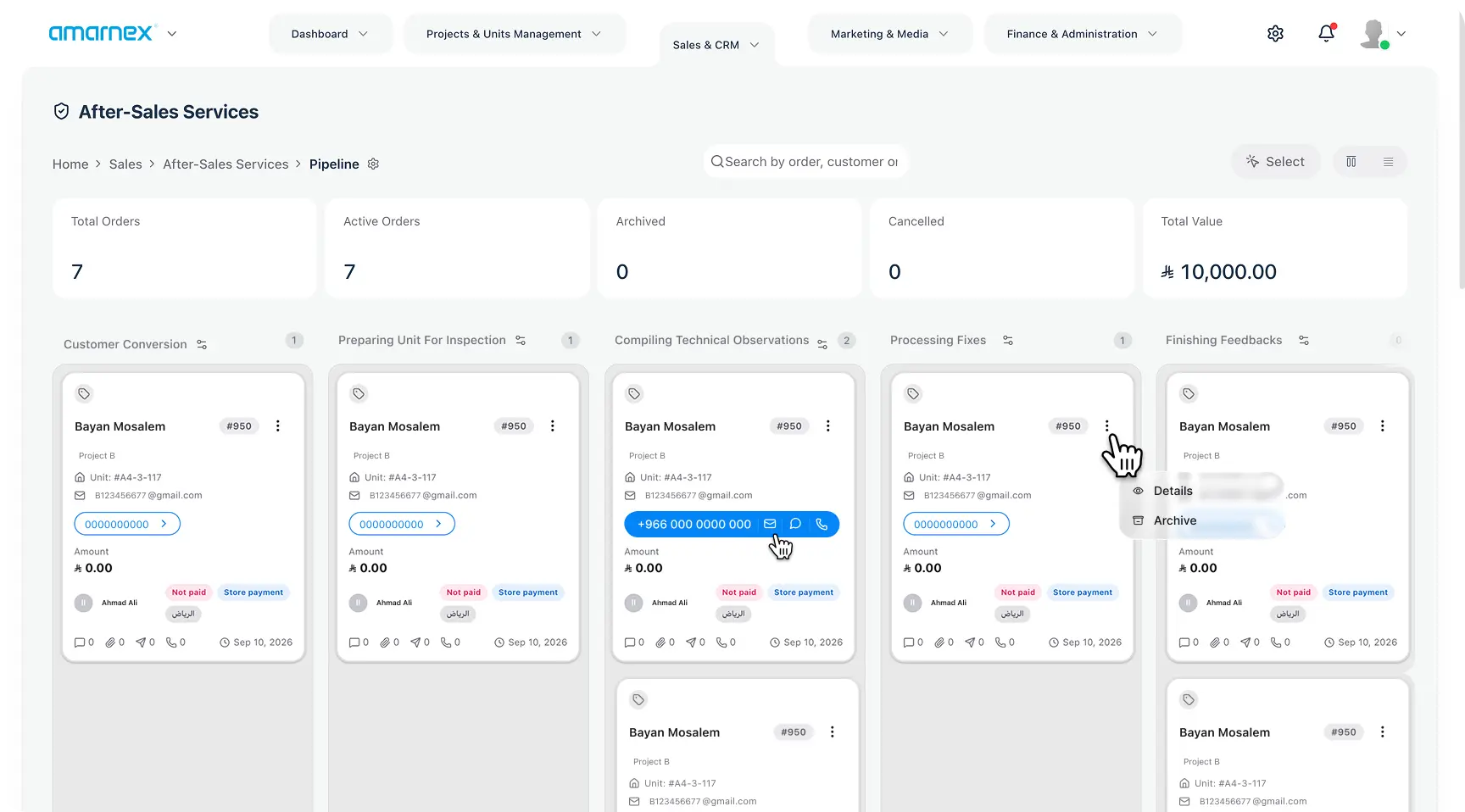Expand the 0000000000 phone pill on the Customer Conversion card
This screenshot has width=1465, height=812.
click(x=127, y=524)
